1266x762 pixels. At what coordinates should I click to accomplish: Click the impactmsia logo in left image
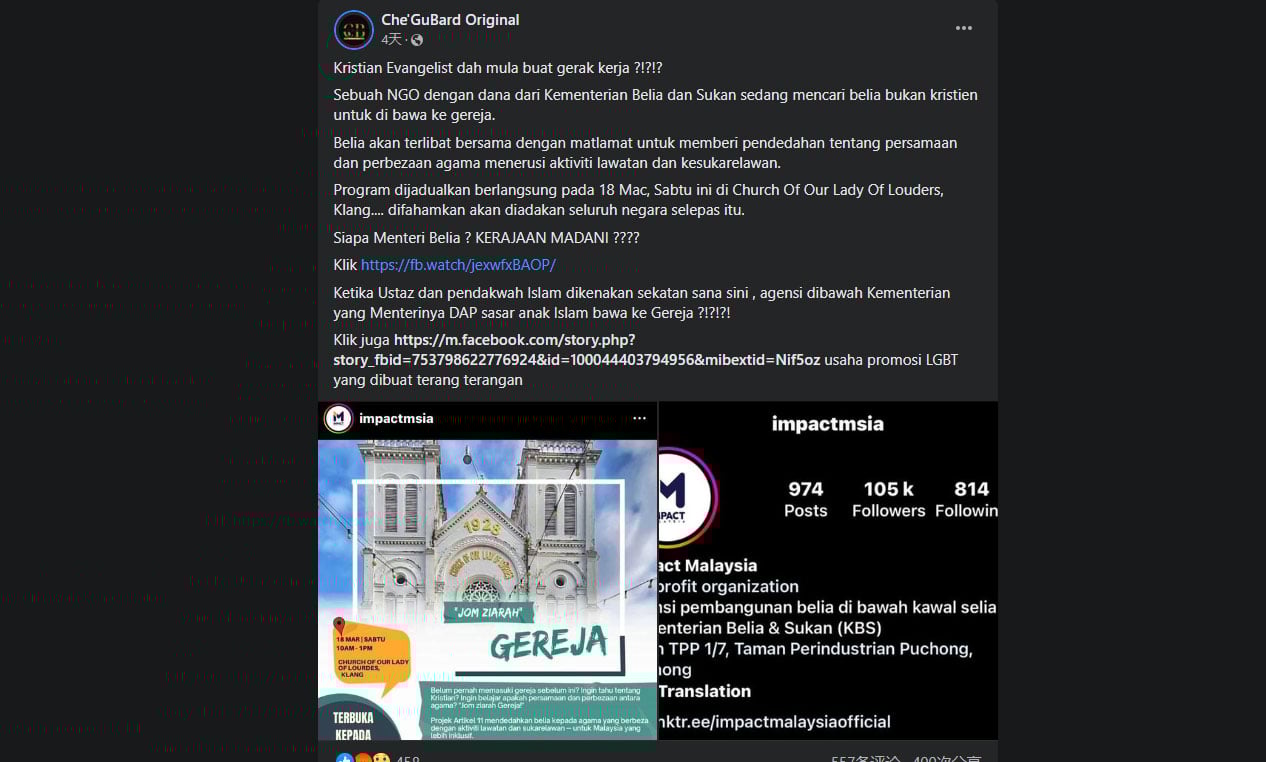[x=339, y=418]
